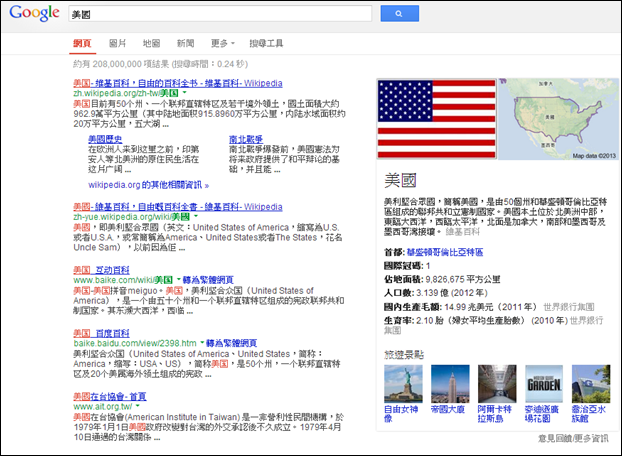Expand the arrow beside zh.wikipedia.org/zh-tw/美国

point(184,93)
